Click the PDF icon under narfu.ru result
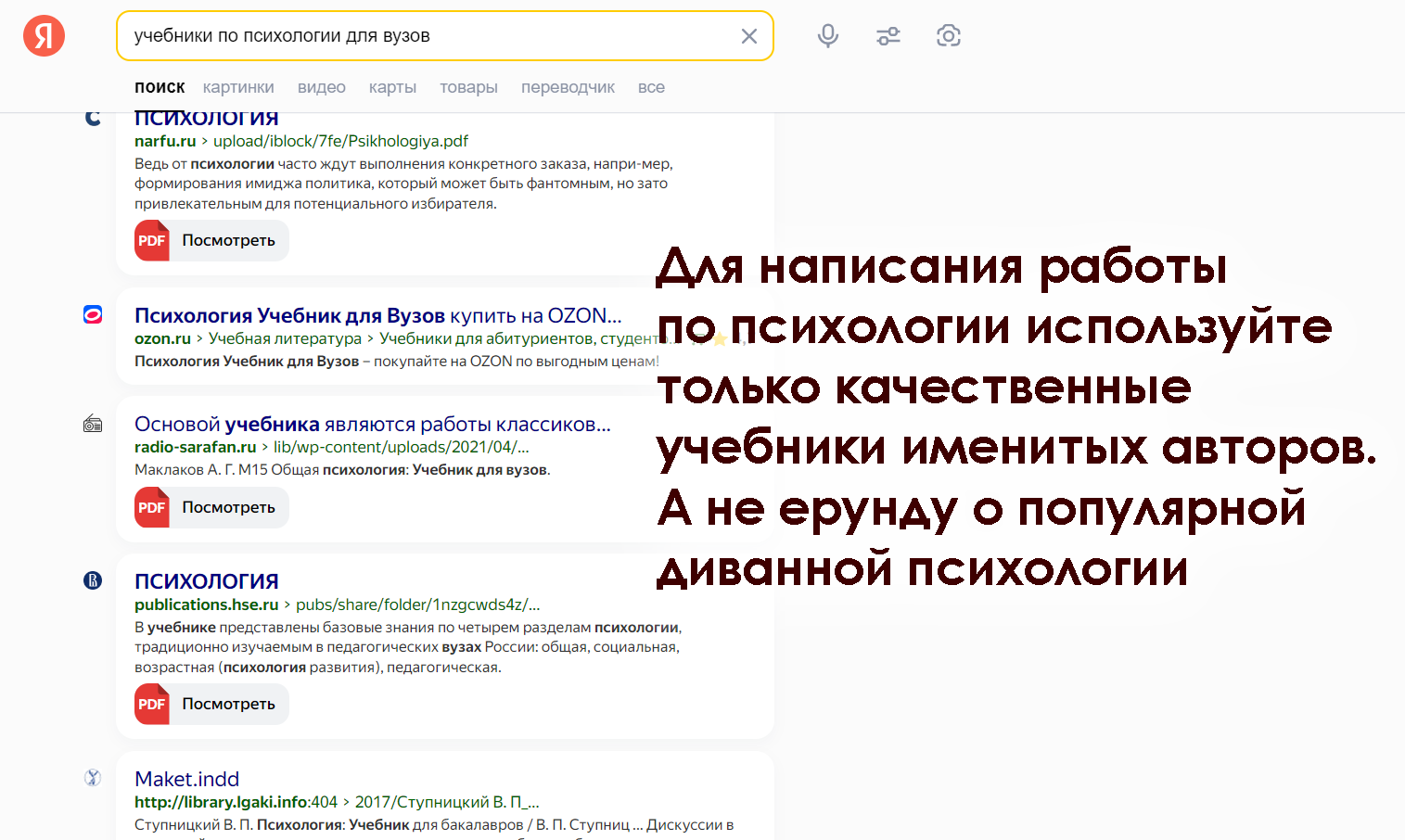Viewport: 1405px width, 840px height. pyautogui.click(x=152, y=240)
